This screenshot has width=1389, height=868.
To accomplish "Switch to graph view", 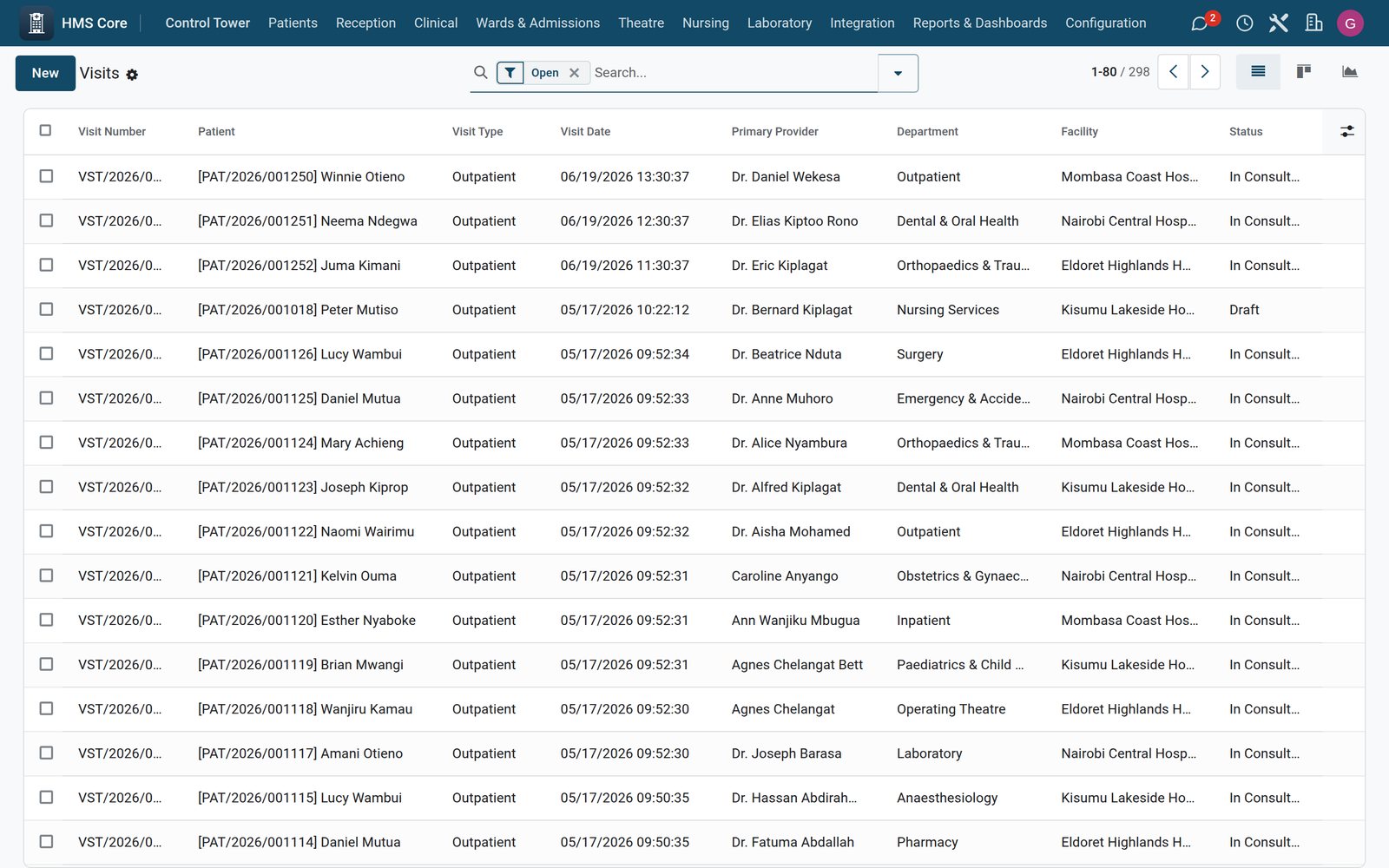I will click(x=1349, y=72).
